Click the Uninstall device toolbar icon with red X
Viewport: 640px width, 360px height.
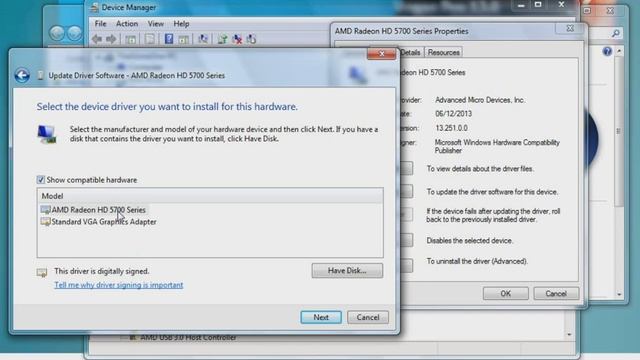237,39
